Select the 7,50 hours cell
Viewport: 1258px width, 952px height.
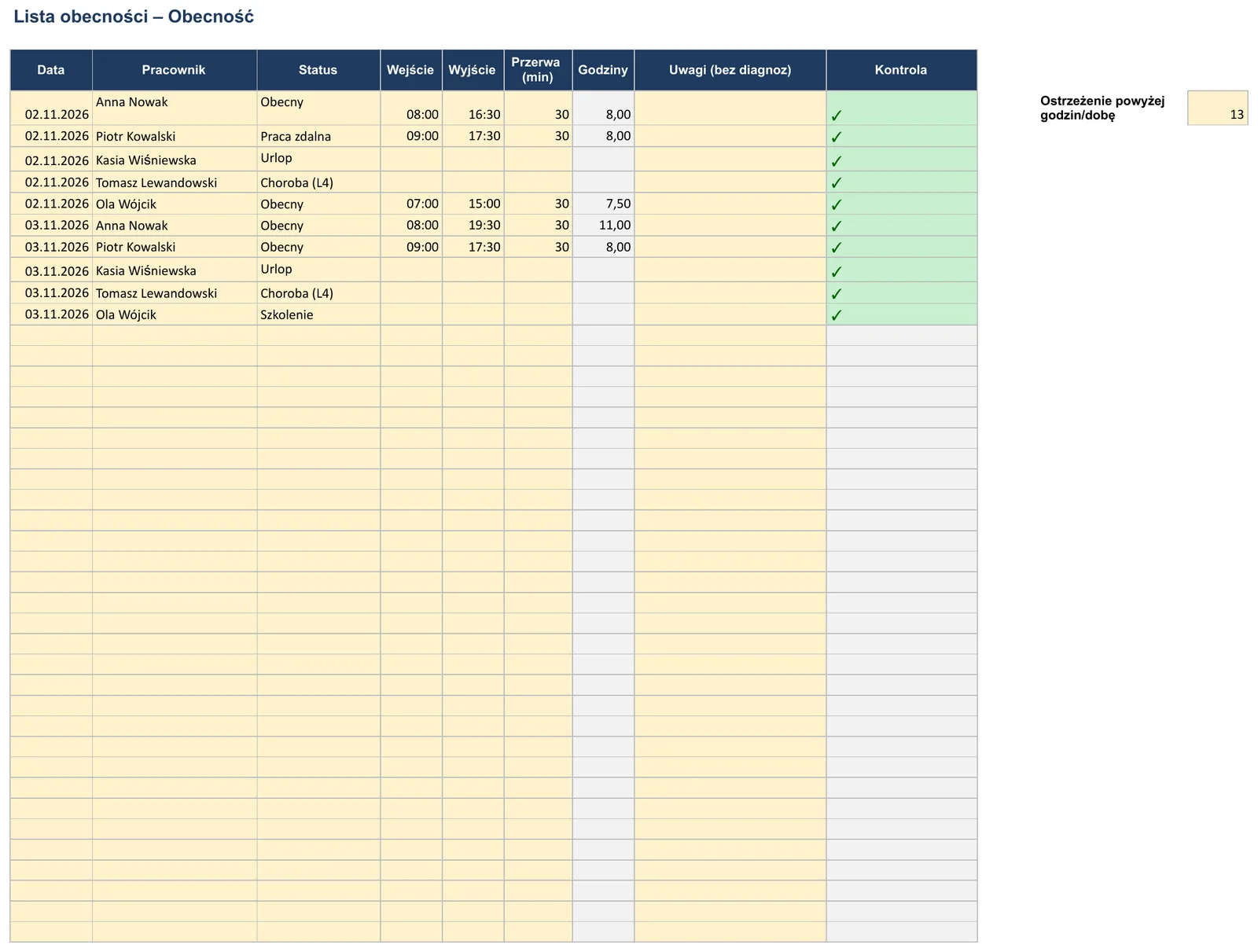[603, 204]
